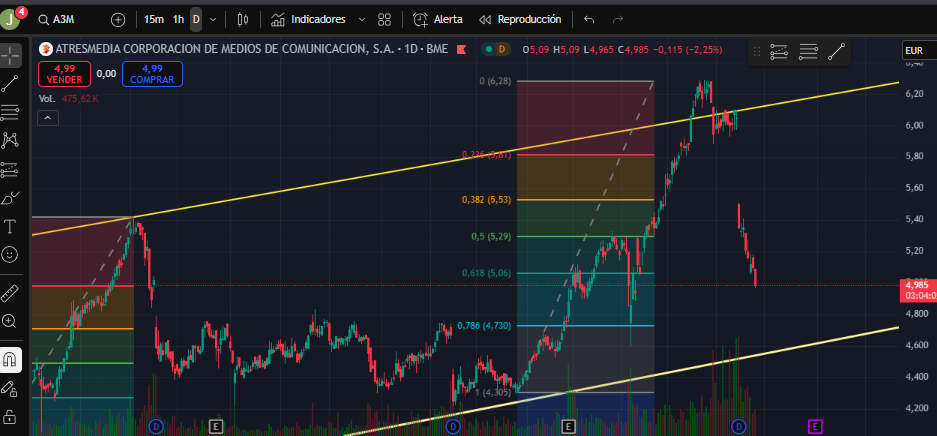Toggle lock all drawings padlock

10,416
